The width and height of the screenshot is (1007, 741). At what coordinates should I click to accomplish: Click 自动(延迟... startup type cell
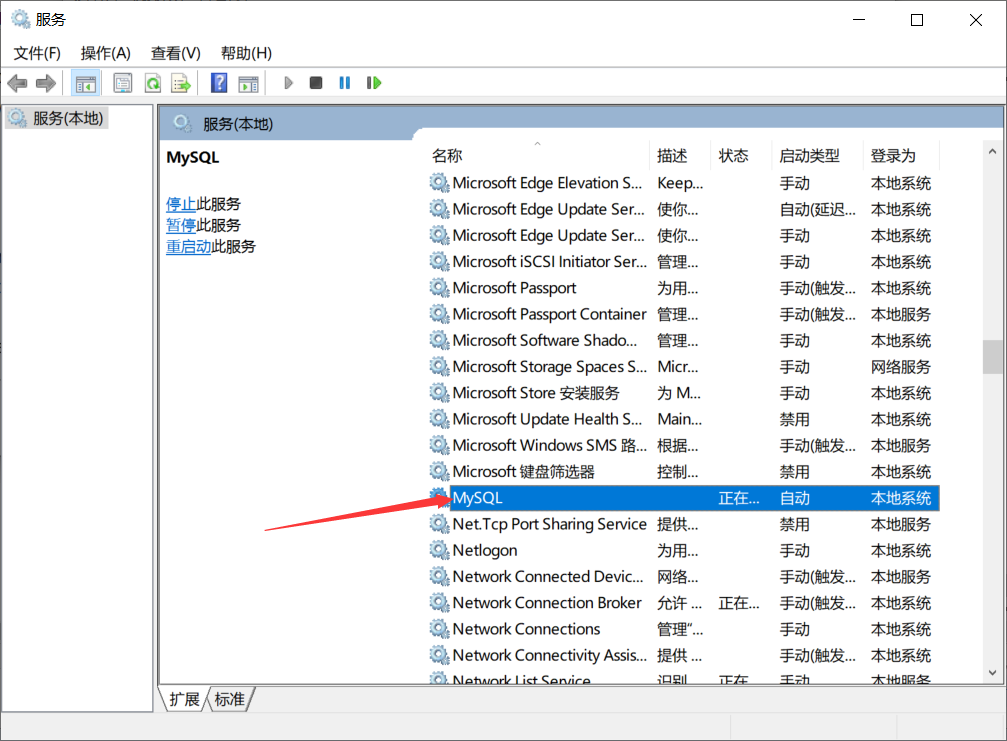[817, 209]
